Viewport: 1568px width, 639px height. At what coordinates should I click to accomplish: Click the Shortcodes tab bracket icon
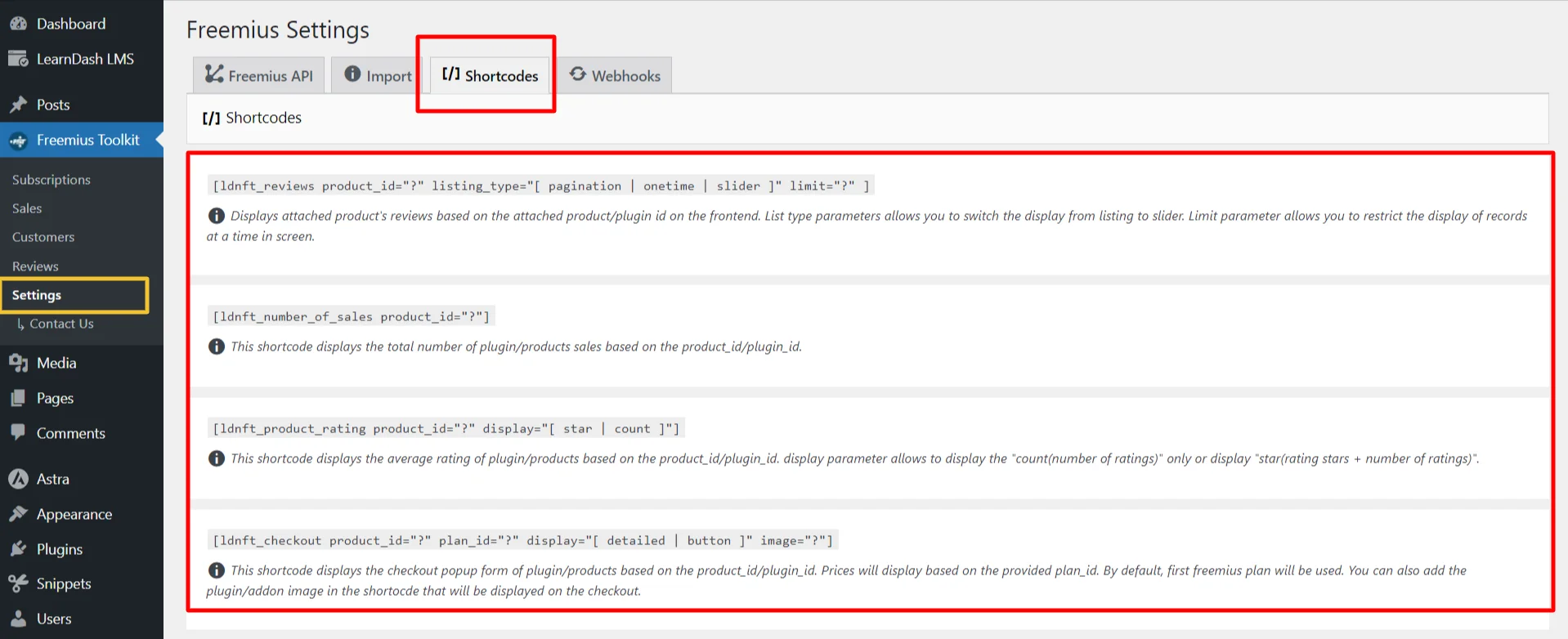(451, 74)
